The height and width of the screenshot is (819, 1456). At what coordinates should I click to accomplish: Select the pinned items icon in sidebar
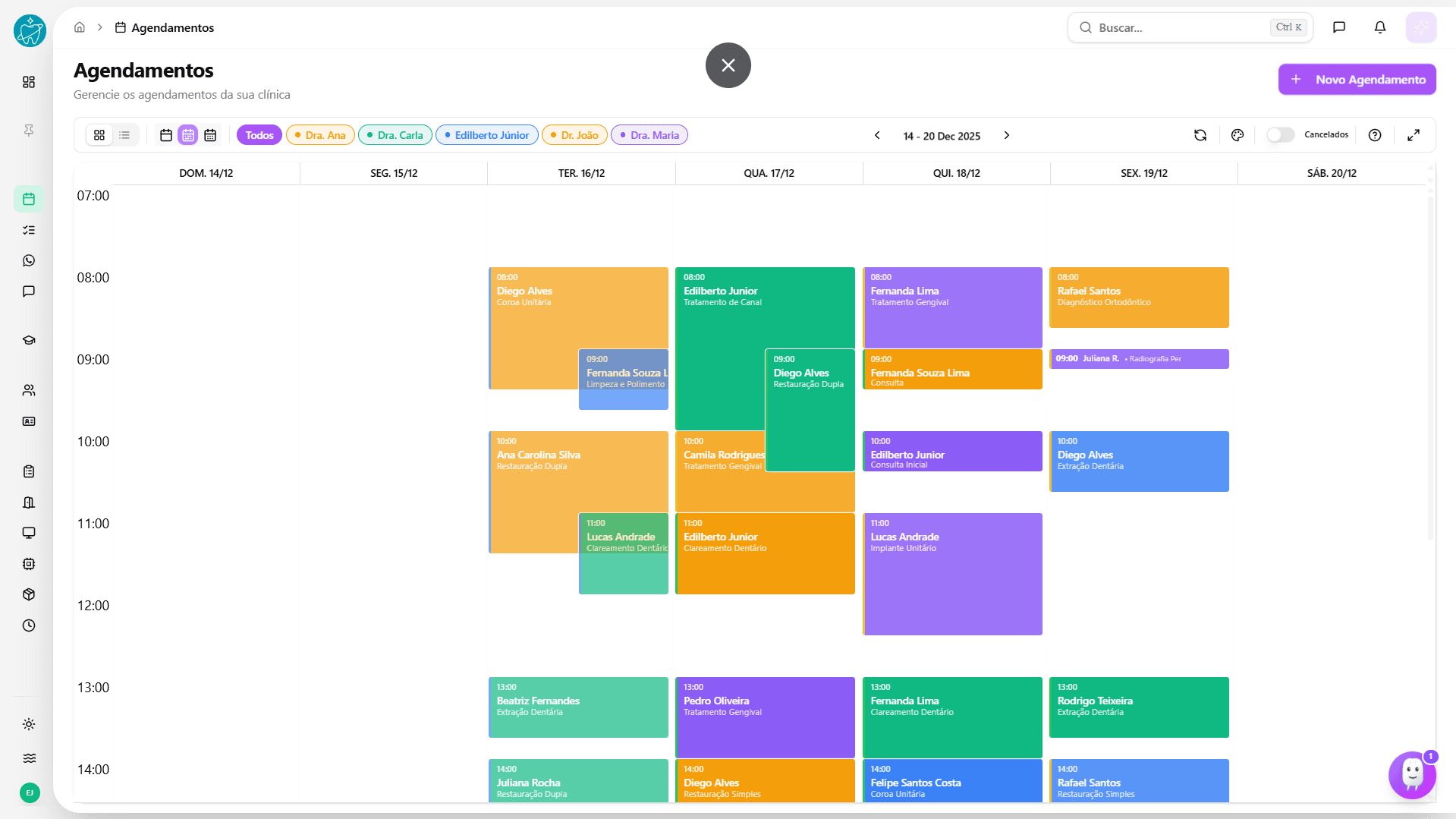(x=29, y=131)
